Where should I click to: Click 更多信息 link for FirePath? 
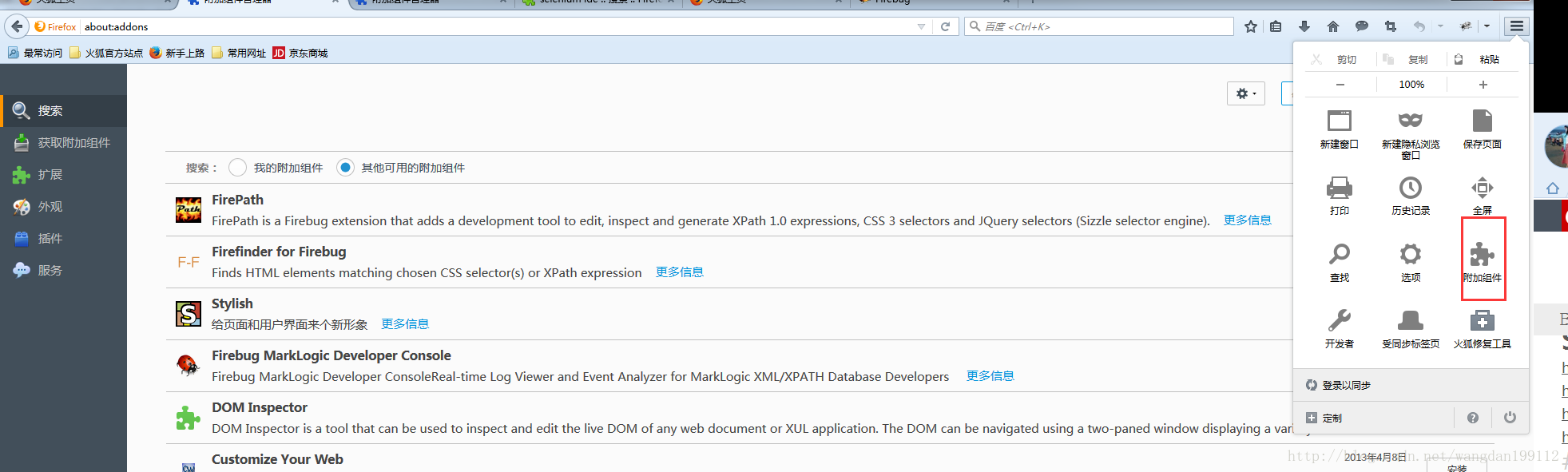click(1247, 220)
